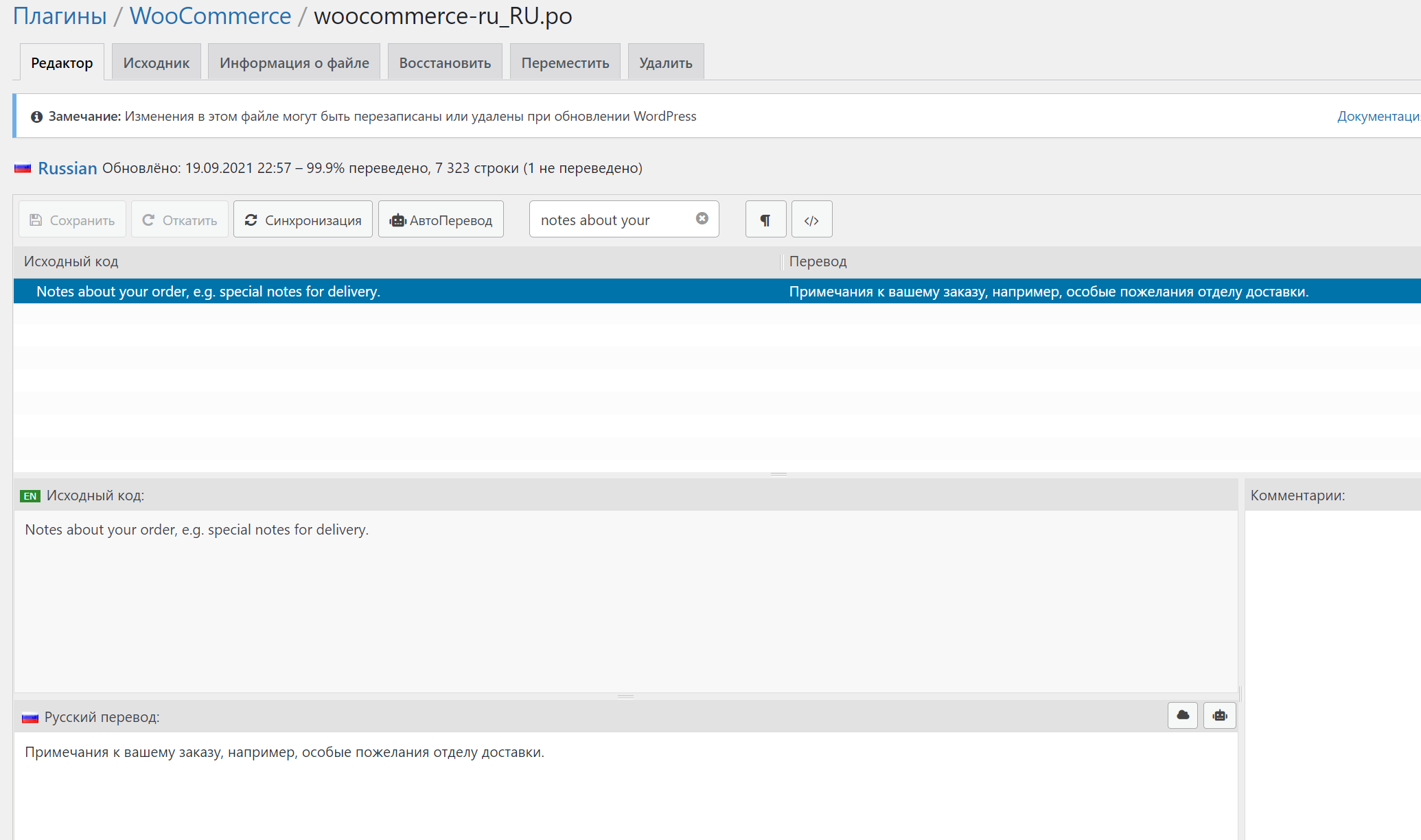Click the info icon in notice
This screenshot has width=1421, height=840.
coord(37,117)
